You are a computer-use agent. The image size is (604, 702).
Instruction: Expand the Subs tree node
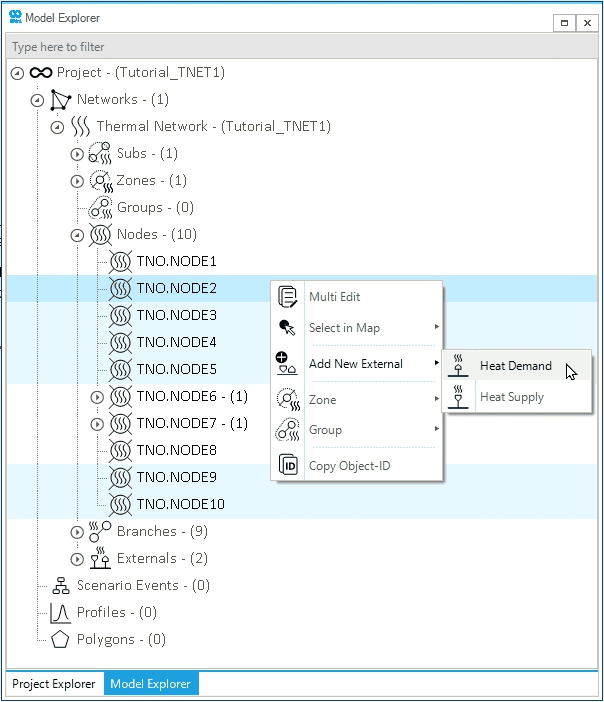click(x=77, y=154)
